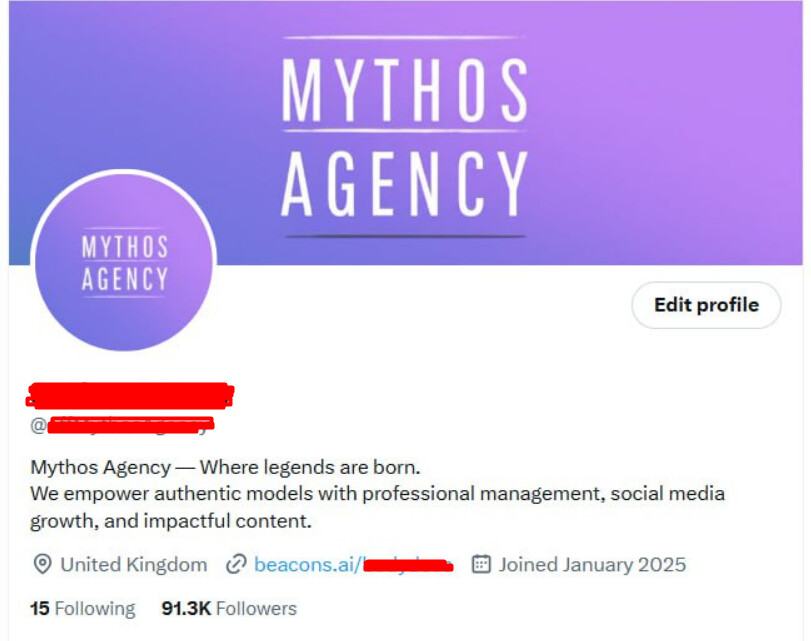This screenshot has width=811, height=641.
Task: Click the location pin icon
Action: click(x=42, y=564)
